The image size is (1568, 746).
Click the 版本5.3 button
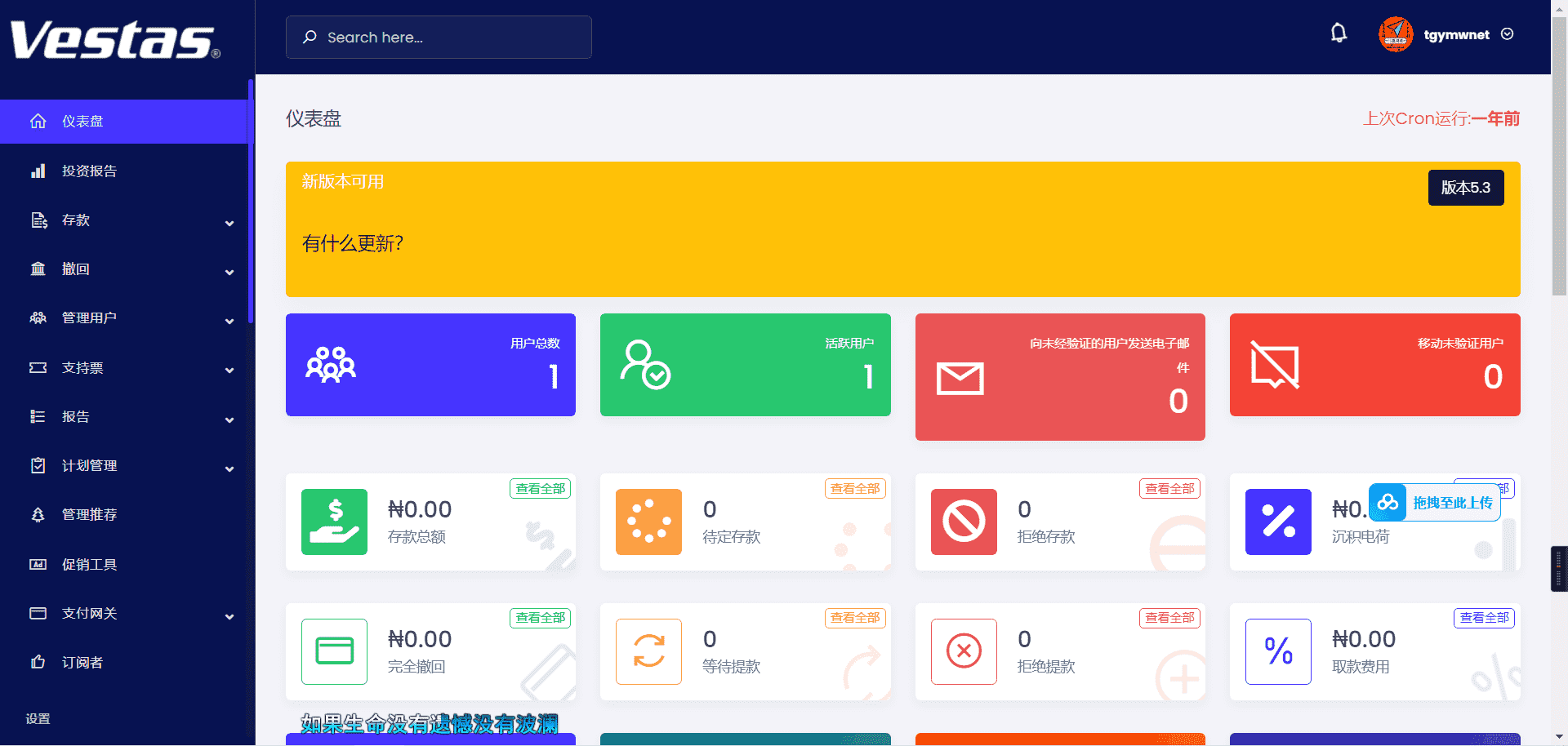(x=1465, y=188)
